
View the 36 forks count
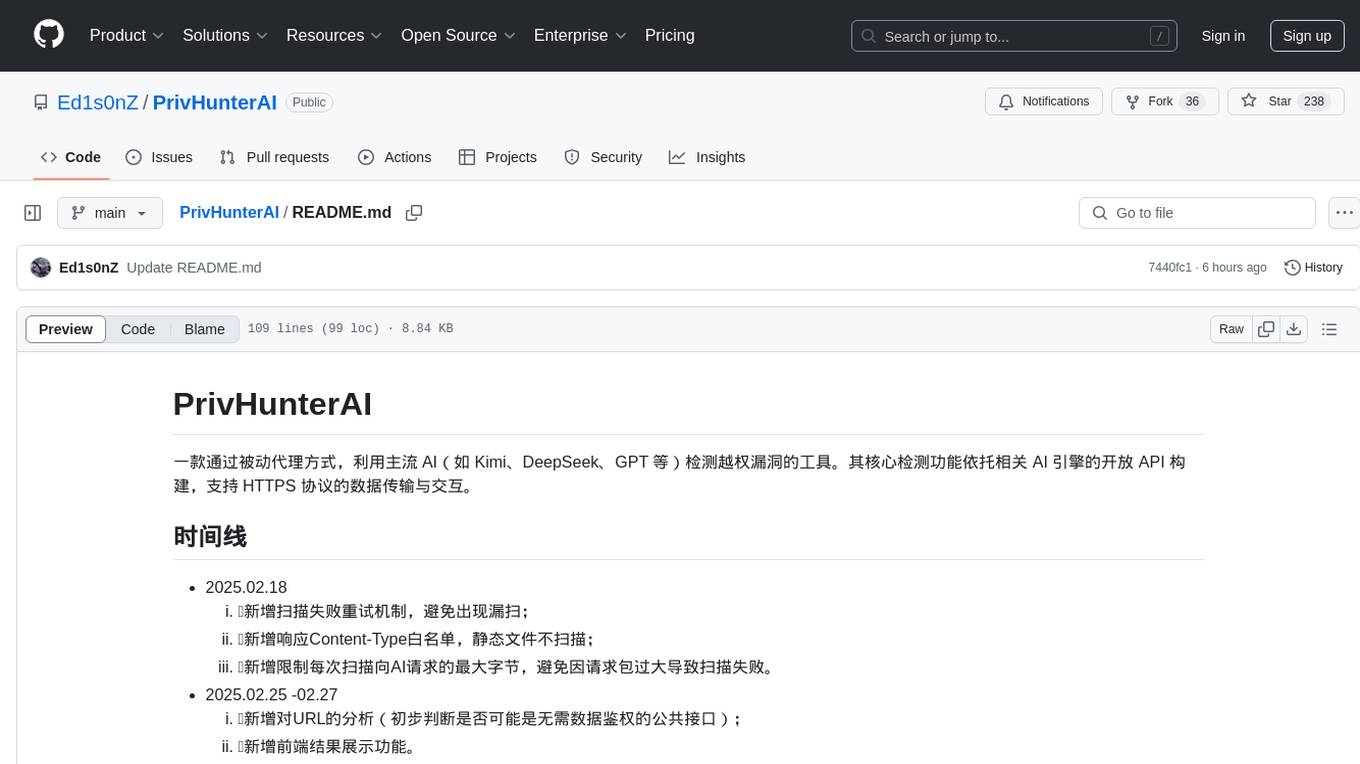(x=1191, y=102)
